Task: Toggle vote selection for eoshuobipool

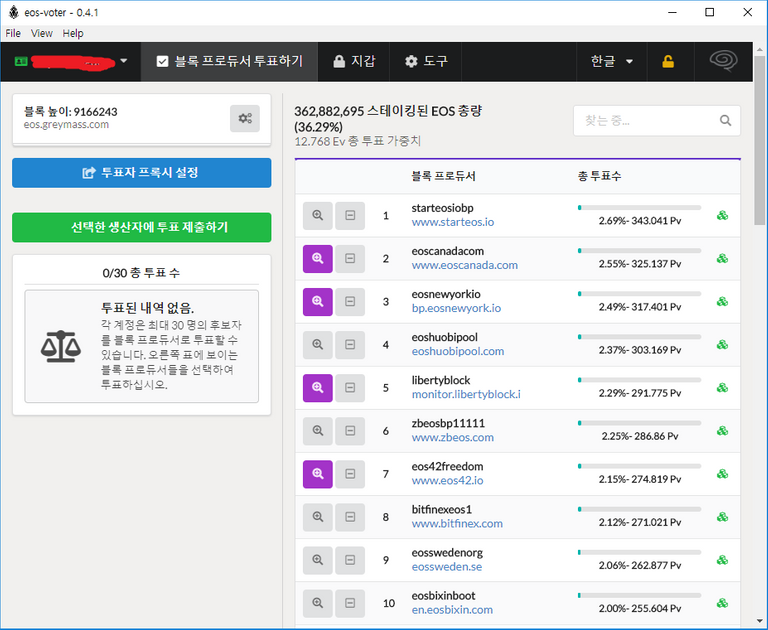Action: tap(350, 345)
